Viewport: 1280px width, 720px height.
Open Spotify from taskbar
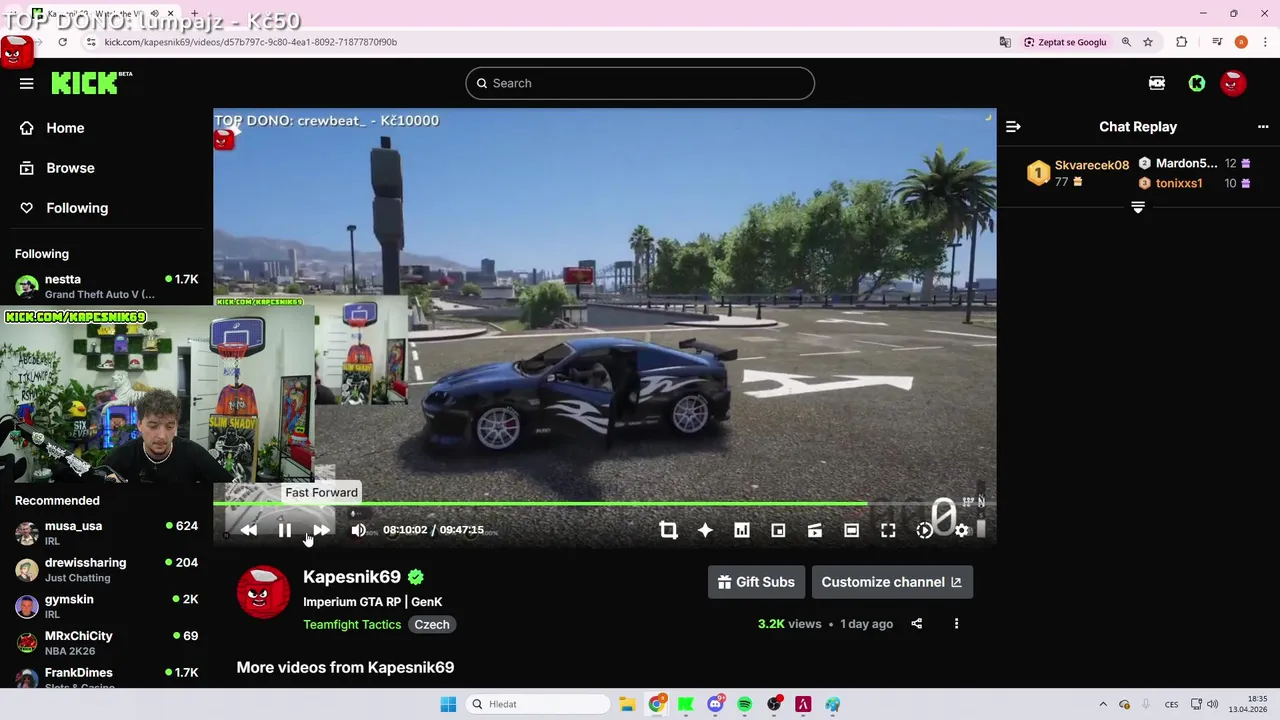pyautogui.click(x=745, y=704)
